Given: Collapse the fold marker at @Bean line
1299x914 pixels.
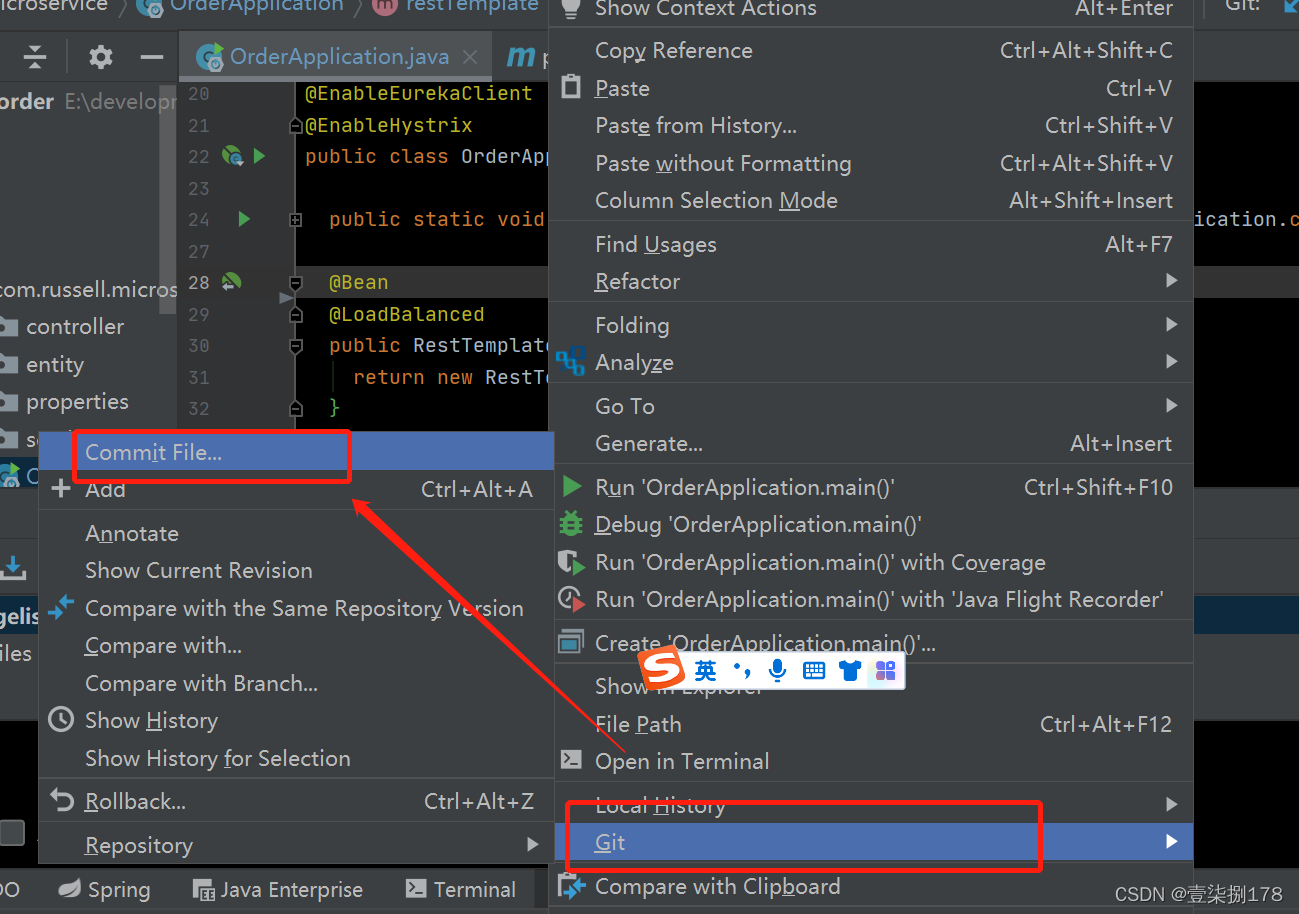Looking at the screenshot, I should click(x=295, y=283).
